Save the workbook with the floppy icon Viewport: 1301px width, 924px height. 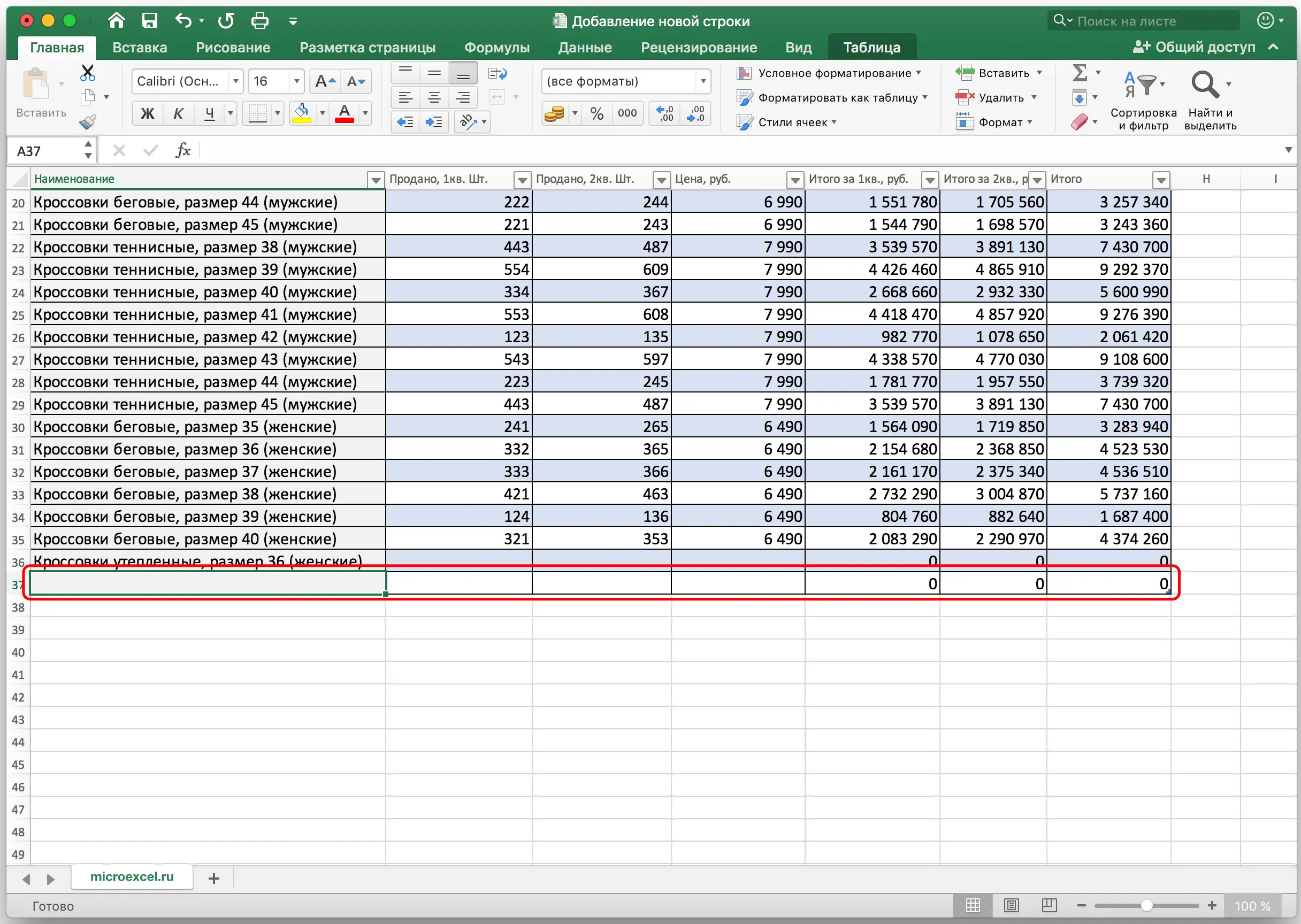[x=150, y=20]
